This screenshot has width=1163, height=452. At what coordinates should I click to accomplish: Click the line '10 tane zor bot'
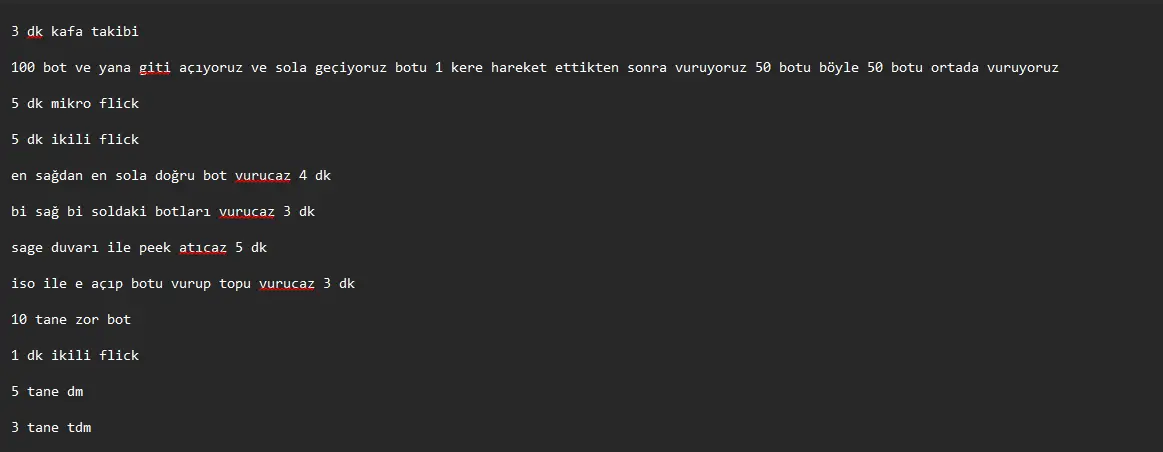[x=71, y=320]
